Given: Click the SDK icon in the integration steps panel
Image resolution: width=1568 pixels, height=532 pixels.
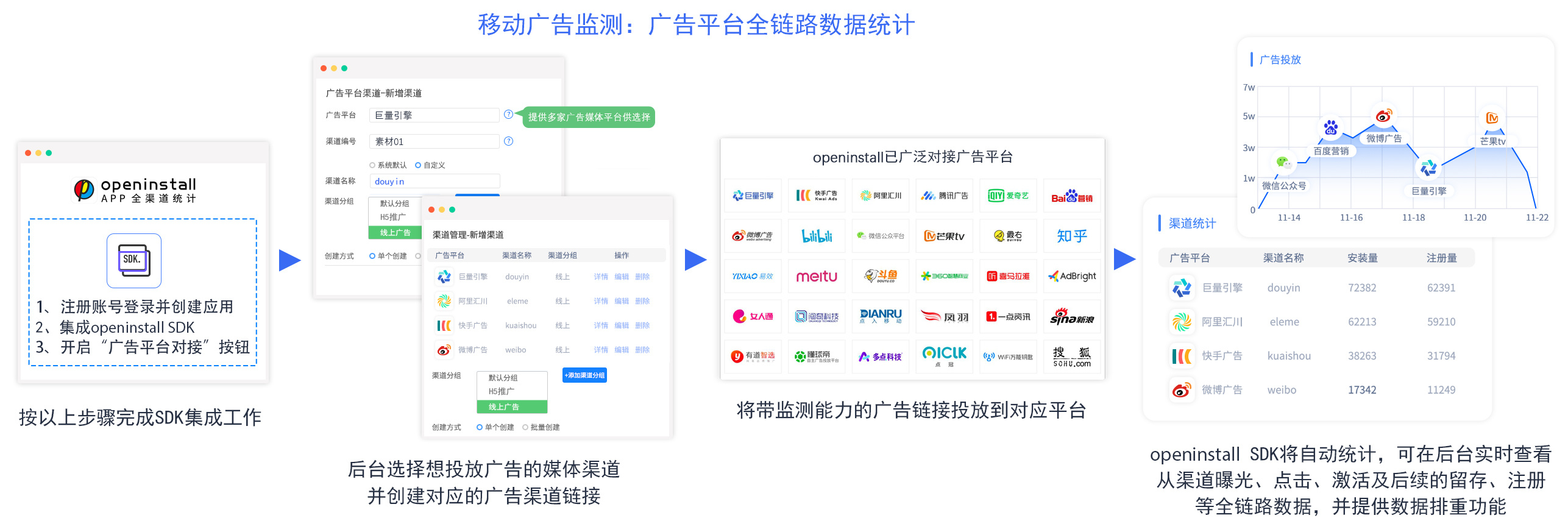Looking at the screenshot, I should pyautogui.click(x=133, y=260).
